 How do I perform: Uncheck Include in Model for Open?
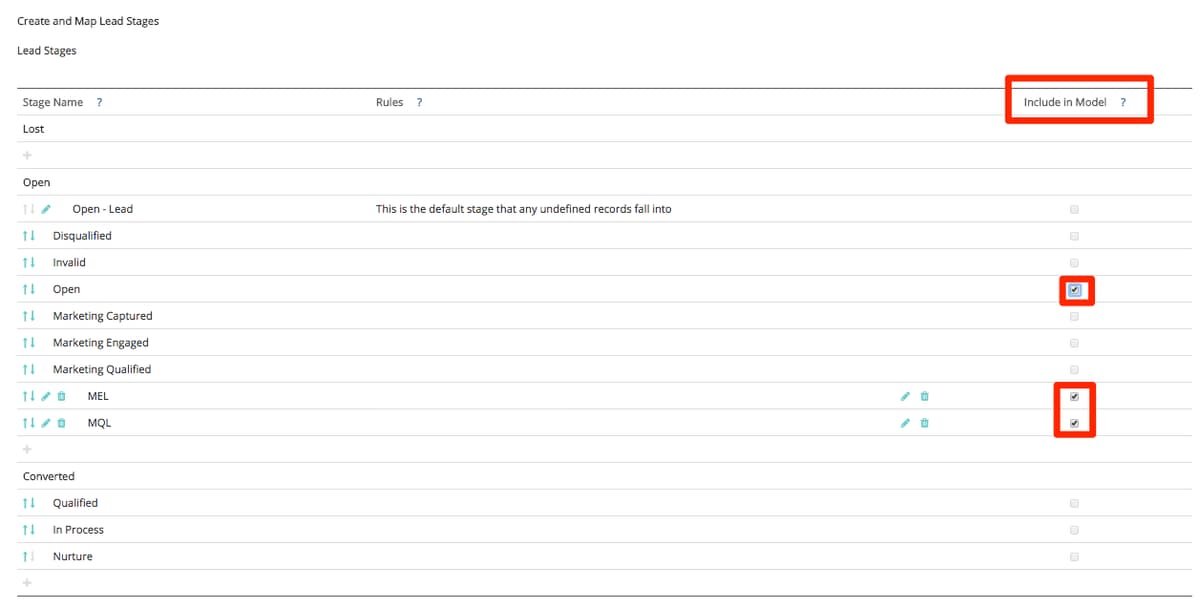(x=1074, y=289)
